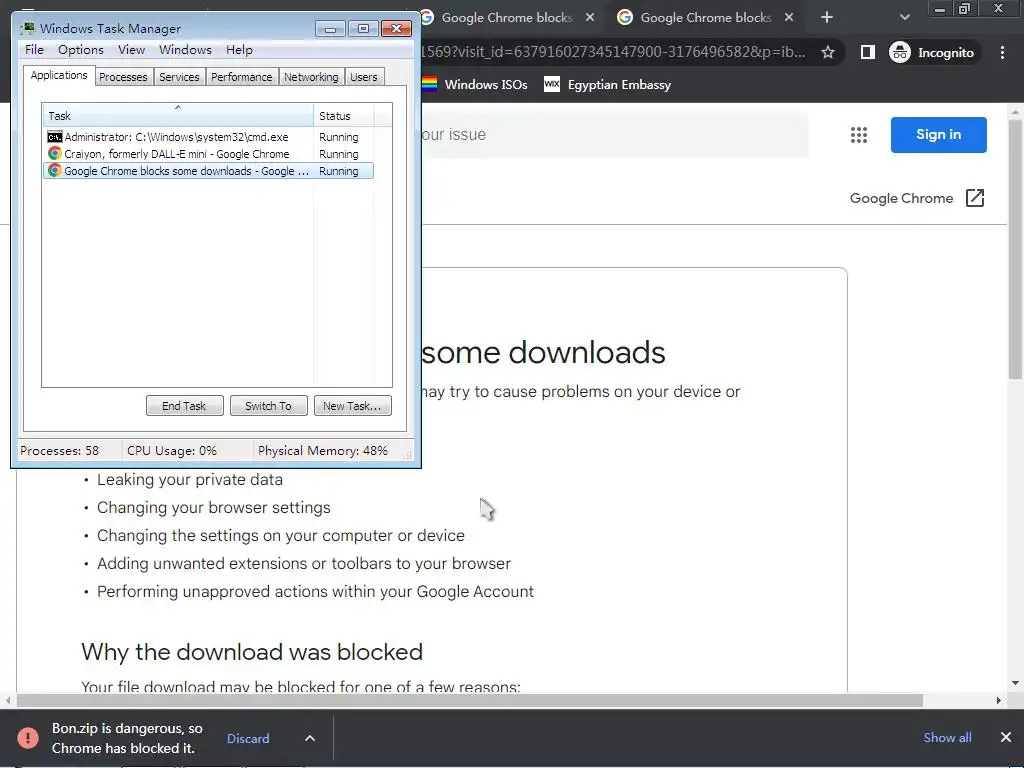Click the Task Manager title bar icon

point(27,28)
